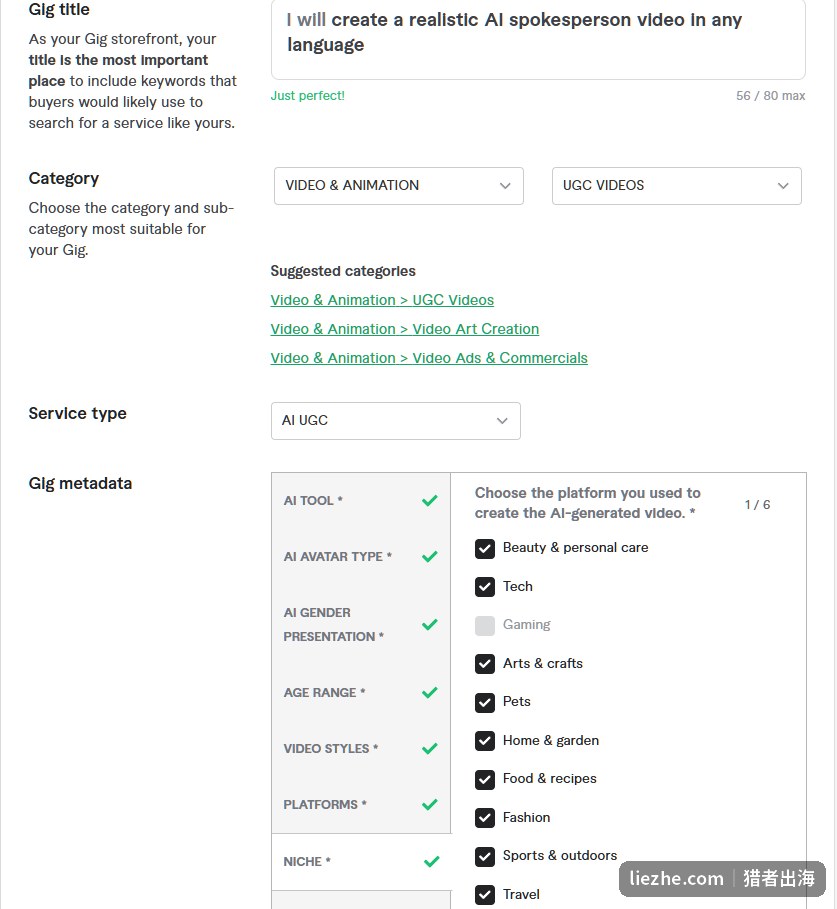Image resolution: width=837 pixels, height=909 pixels.
Task: Click the checkmark beside AI GENDER PRESENTATION
Action: pyautogui.click(x=430, y=624)
